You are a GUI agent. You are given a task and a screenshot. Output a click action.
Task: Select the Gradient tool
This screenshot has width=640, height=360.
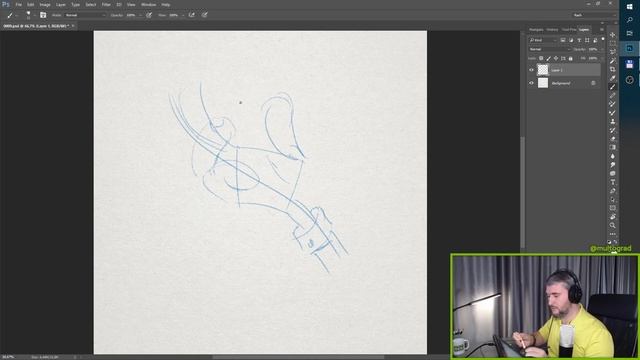pyautogui.click(x=613, y=147)
